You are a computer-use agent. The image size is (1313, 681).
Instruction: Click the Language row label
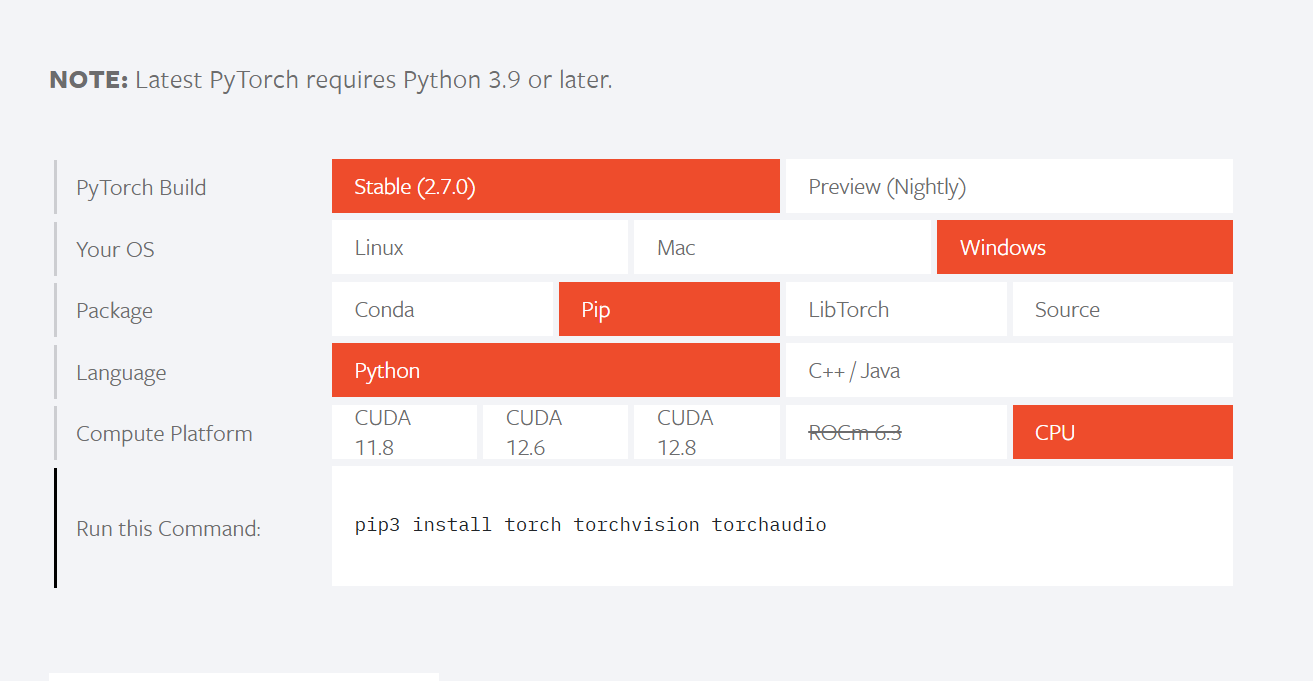[121, 373]
